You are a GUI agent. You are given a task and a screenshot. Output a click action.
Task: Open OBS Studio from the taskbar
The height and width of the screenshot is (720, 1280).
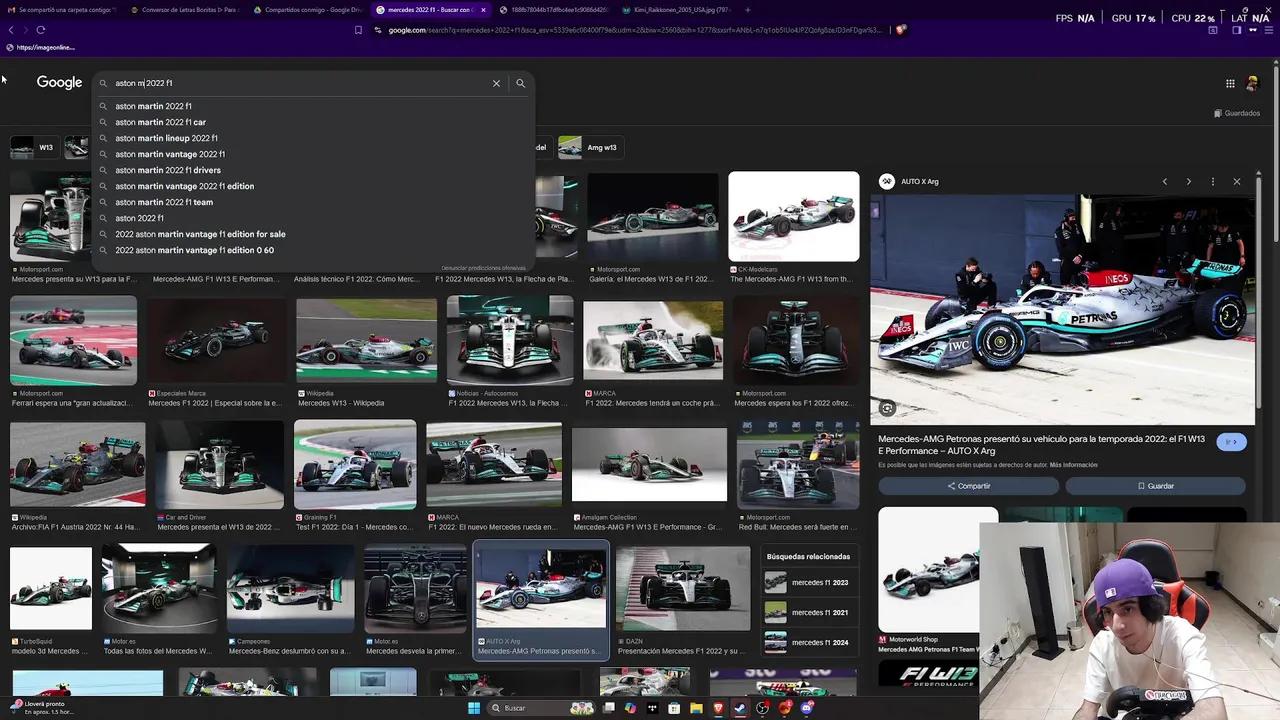point(762,708)
